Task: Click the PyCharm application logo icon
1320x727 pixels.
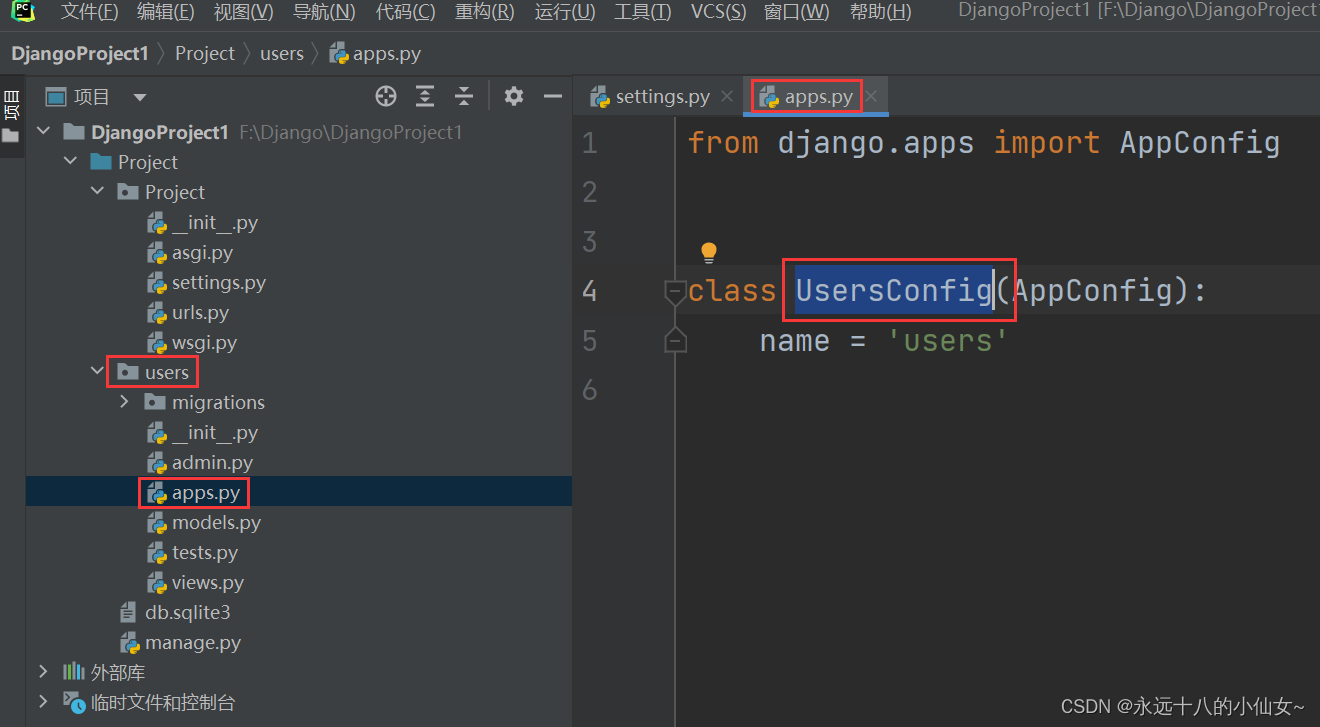Action: [x=24, y=12]
